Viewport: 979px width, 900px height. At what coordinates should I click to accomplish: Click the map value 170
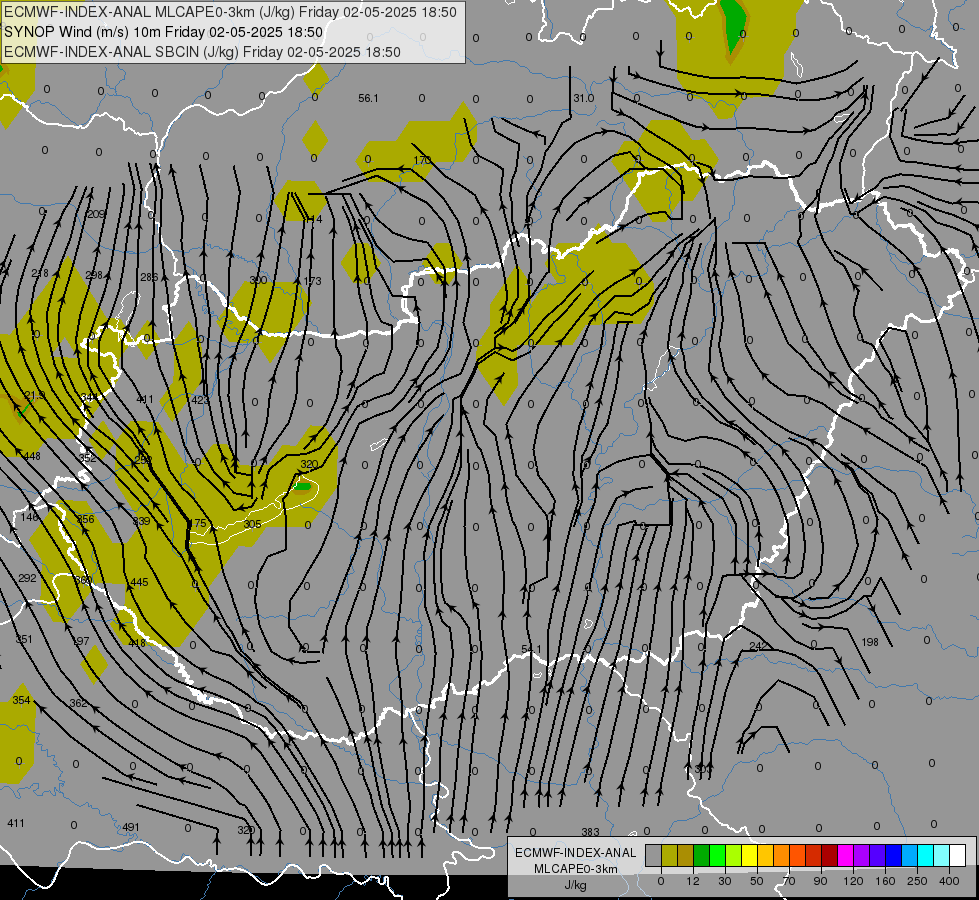[422, 161]
